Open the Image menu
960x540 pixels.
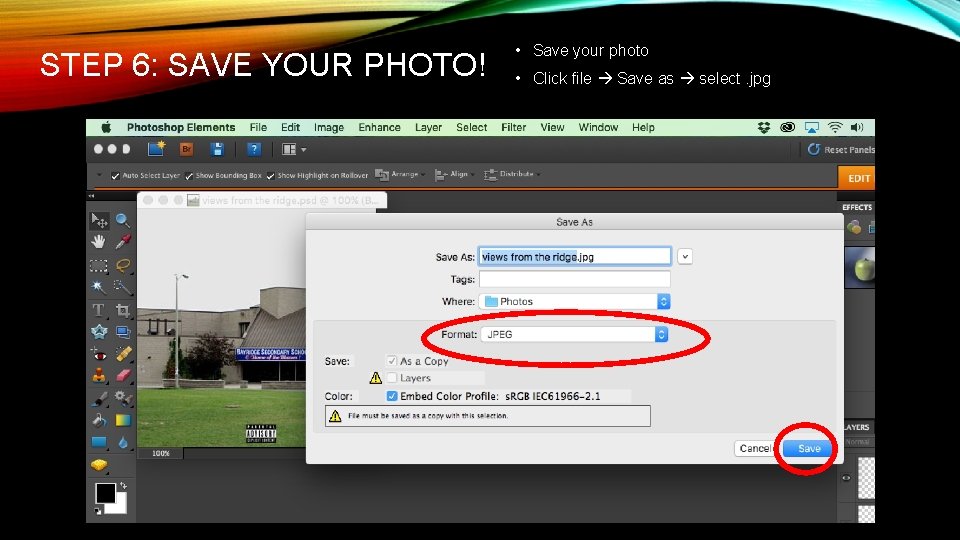pos(329,127)
